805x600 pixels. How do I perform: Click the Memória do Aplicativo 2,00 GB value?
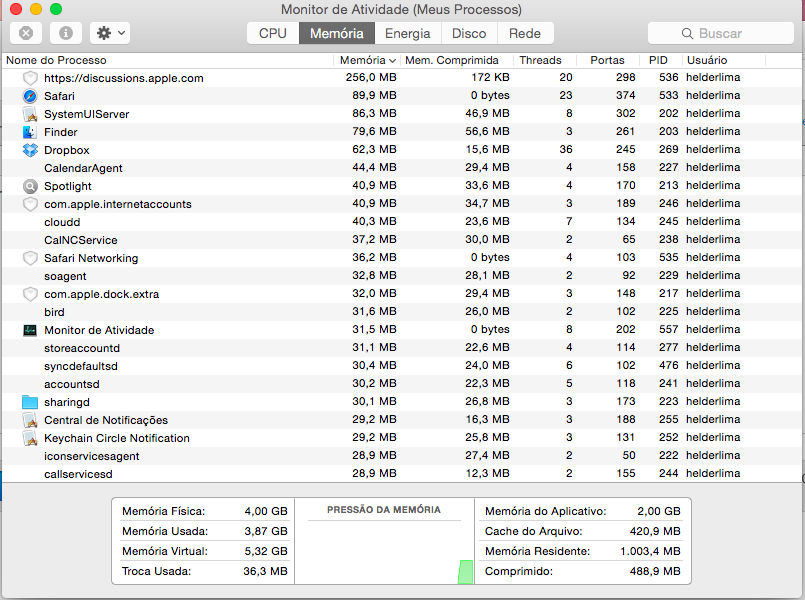659,511
